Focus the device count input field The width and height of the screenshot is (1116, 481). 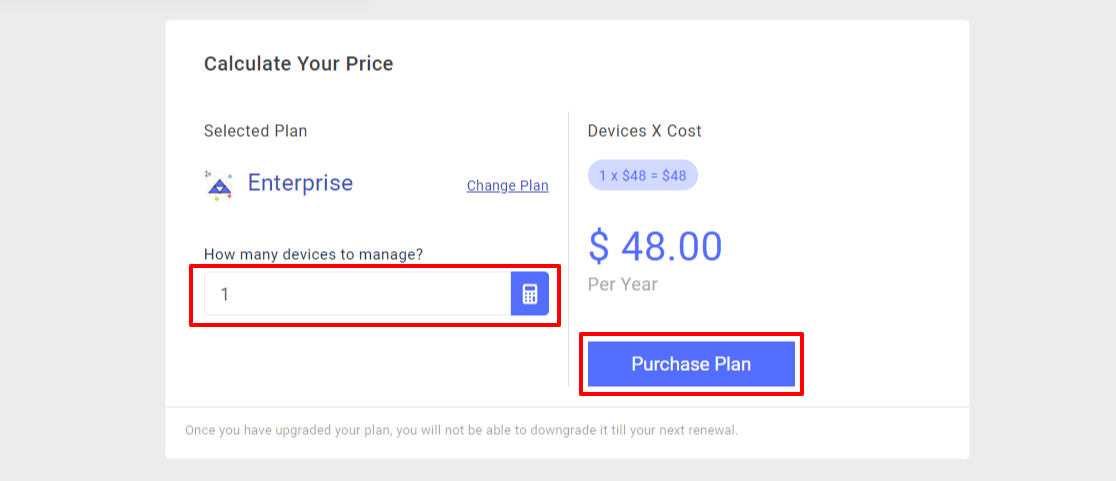[358, 294]
